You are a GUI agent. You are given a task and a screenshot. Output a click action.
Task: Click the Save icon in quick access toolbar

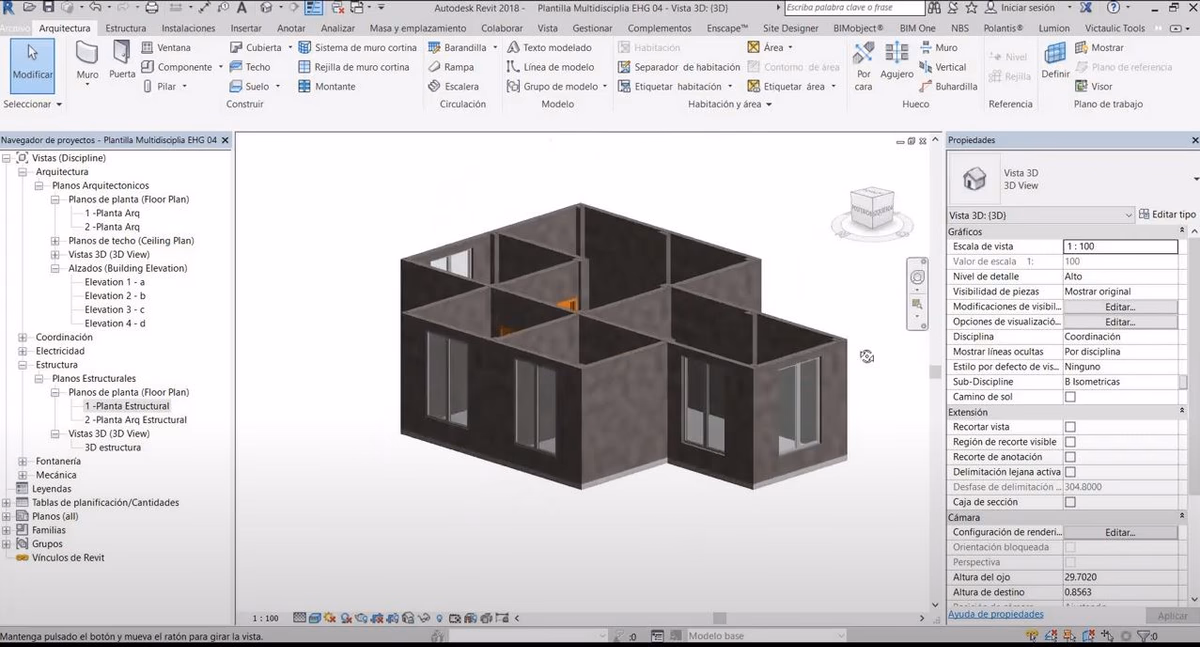pos(48,7)
